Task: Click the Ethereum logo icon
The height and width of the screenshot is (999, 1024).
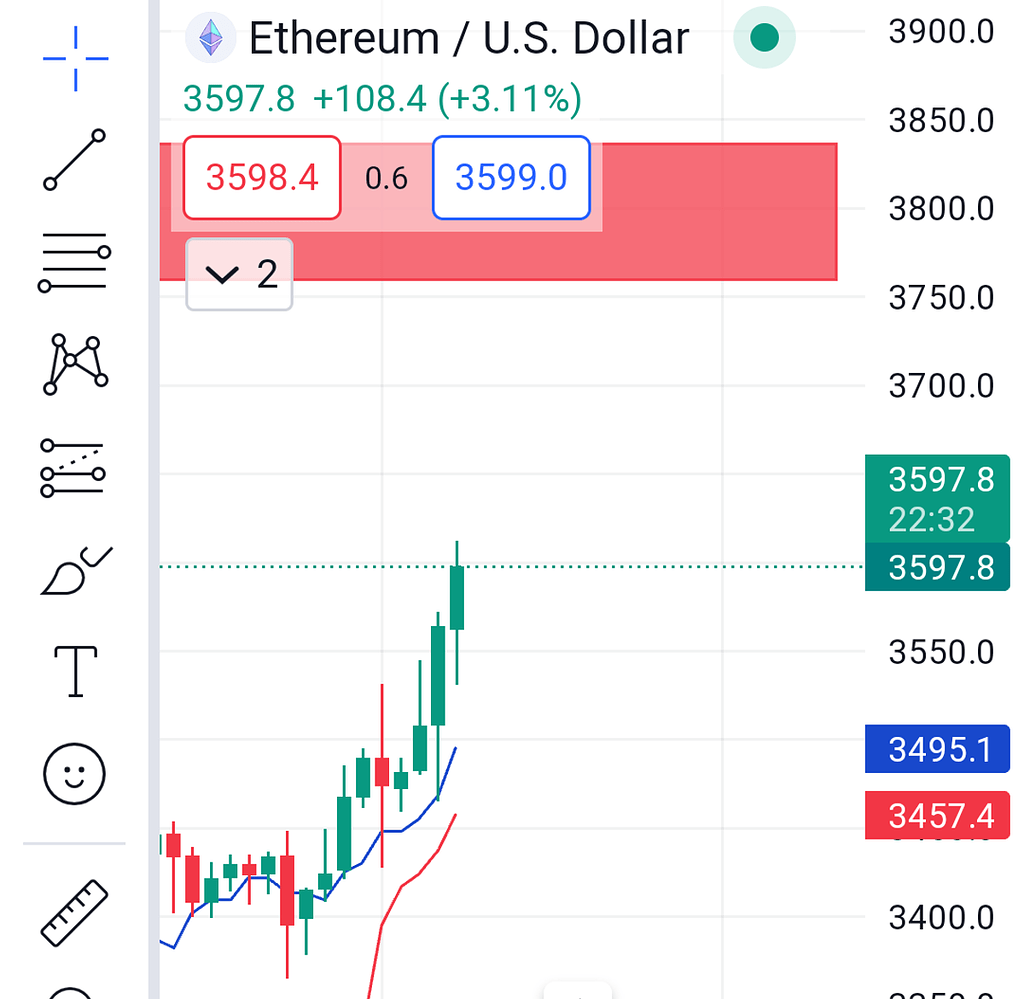Action: [x=211, y=39]
